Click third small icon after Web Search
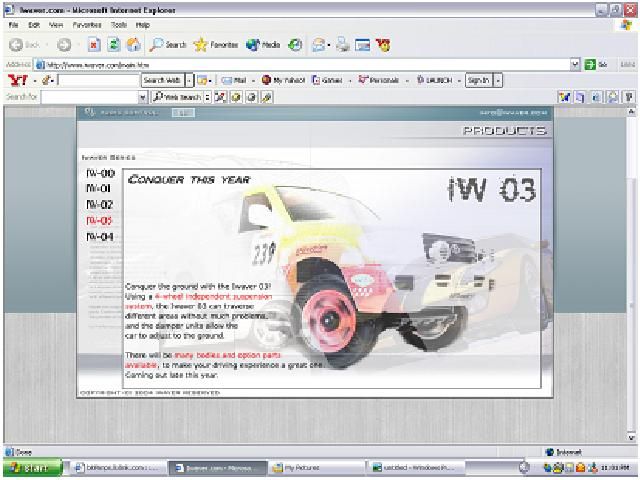 tap(251, 97)
